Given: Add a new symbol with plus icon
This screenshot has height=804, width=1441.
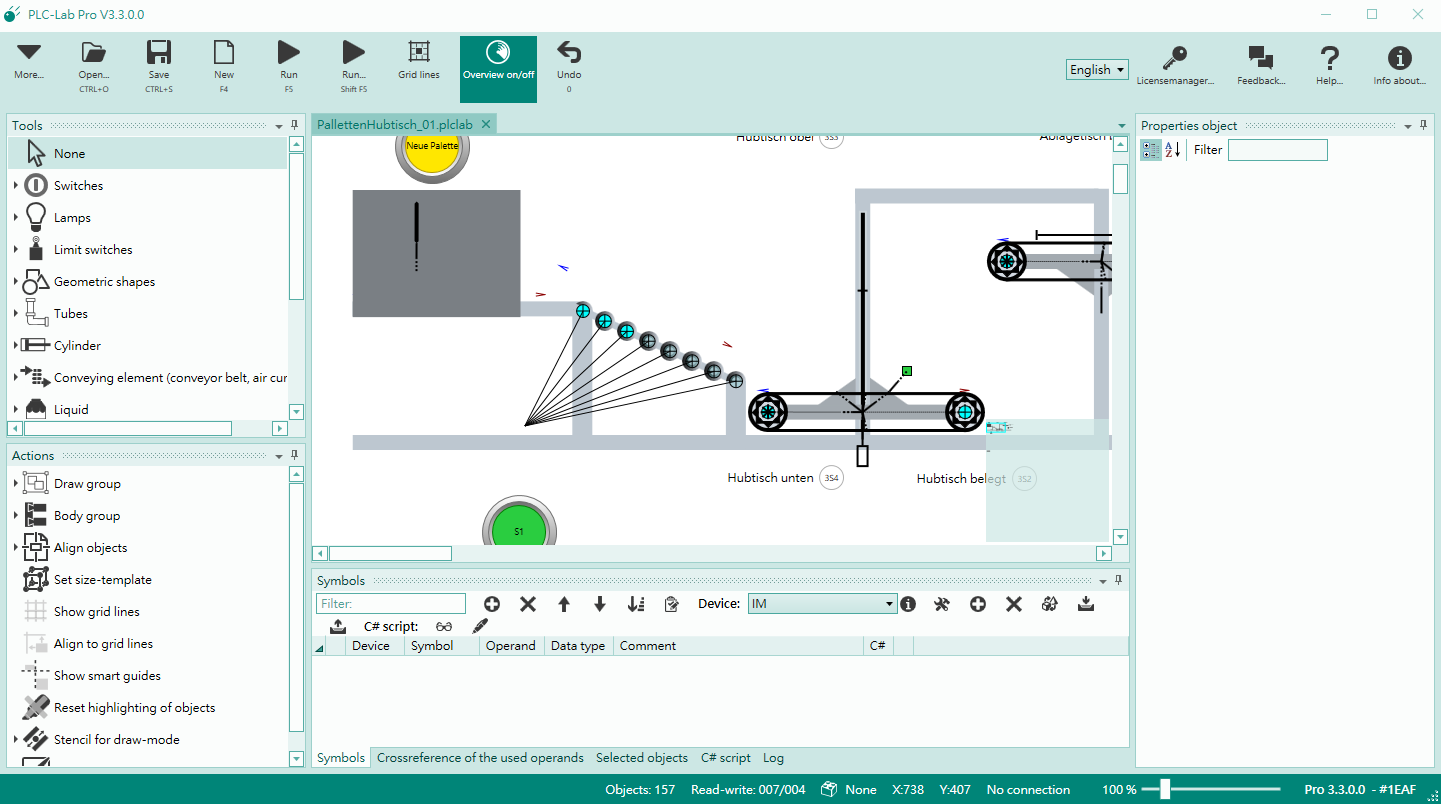Looking at the screenshot, I should coord(492,604).
